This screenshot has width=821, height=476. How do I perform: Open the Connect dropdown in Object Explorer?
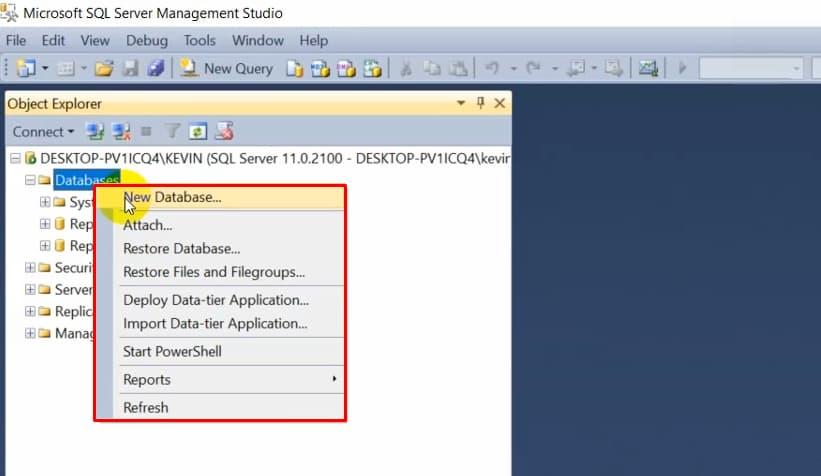pyautogui.click(x=43, y=132)
